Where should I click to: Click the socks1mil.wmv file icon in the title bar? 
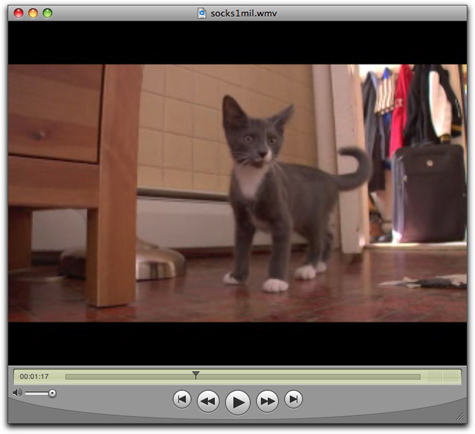point(202,13)
